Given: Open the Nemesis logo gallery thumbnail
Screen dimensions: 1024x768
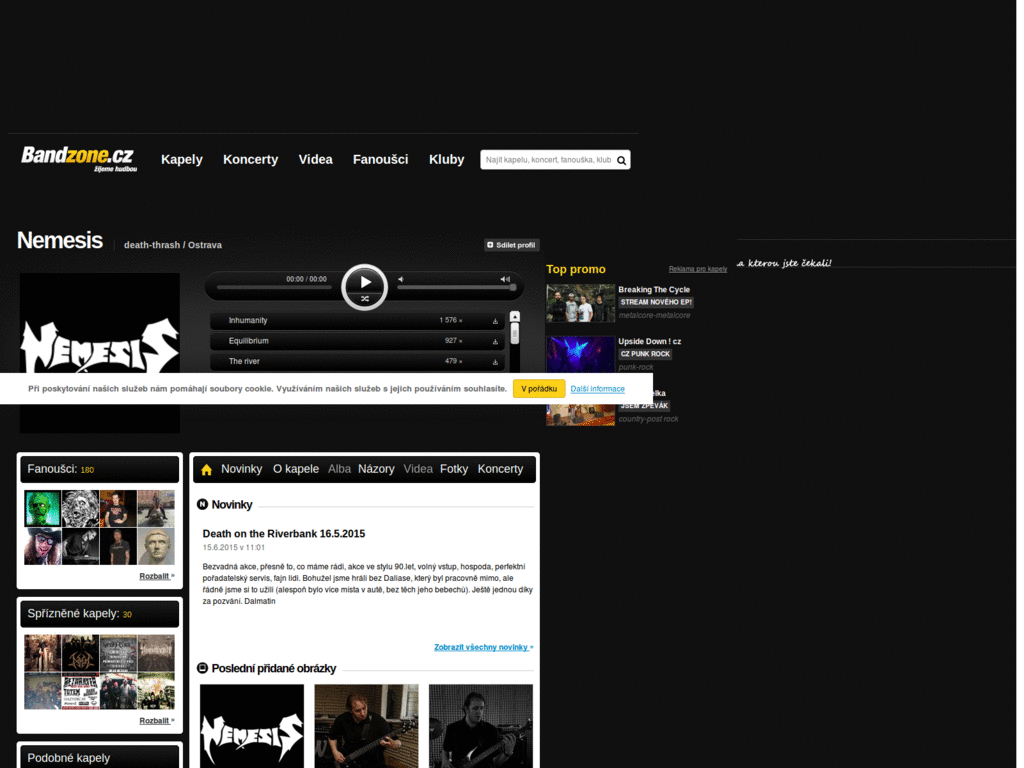Looking at the screenshot, I should coord(252,726).
